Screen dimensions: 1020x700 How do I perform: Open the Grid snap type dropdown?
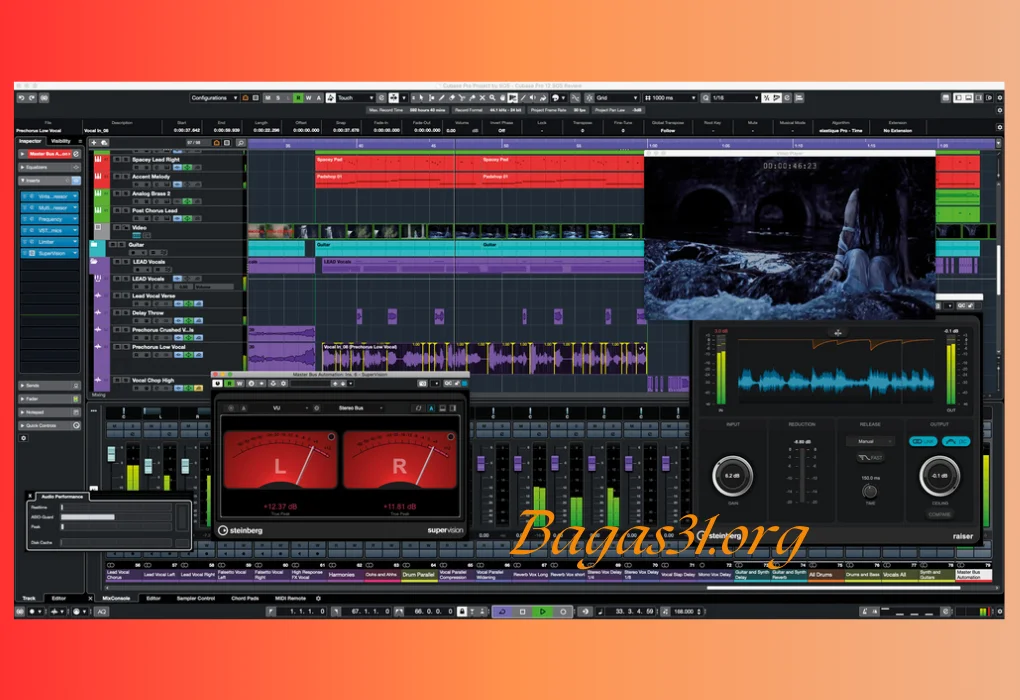pos(617,98)
